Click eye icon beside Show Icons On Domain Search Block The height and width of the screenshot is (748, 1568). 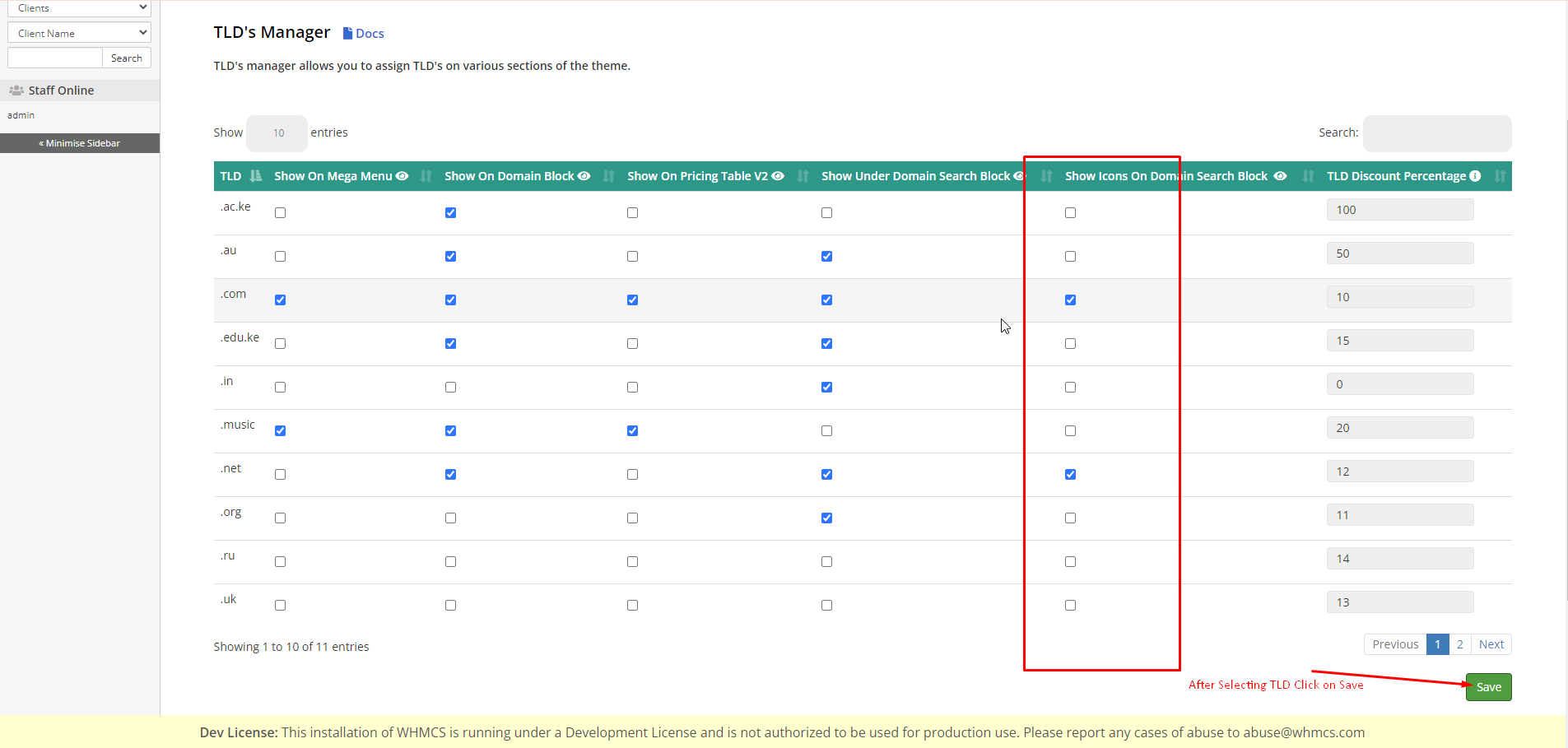click(x=1280, y=176)
